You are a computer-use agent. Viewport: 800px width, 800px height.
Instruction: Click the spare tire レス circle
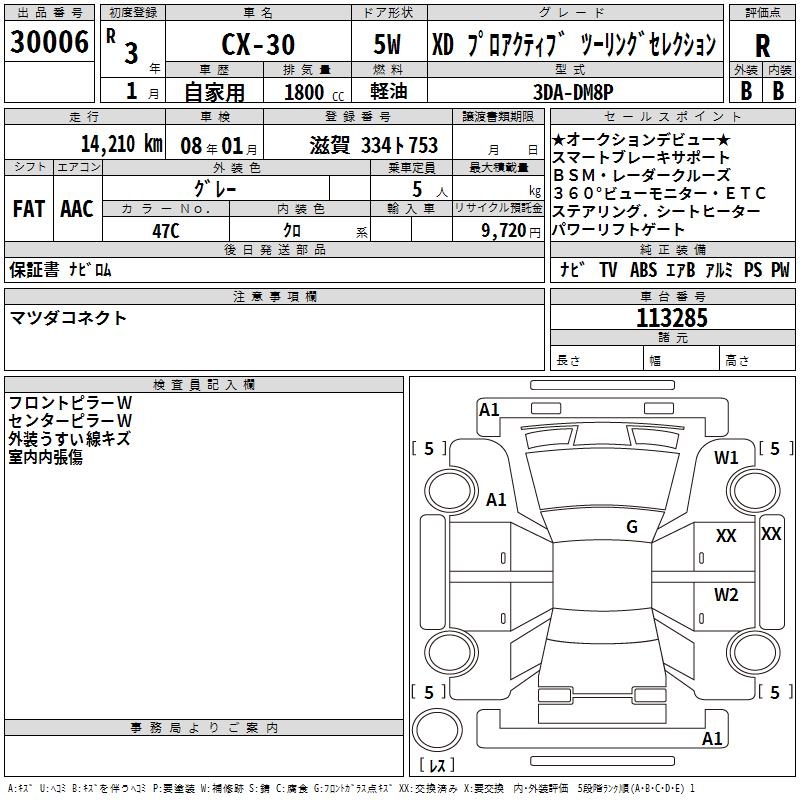(x=437, y=730)
